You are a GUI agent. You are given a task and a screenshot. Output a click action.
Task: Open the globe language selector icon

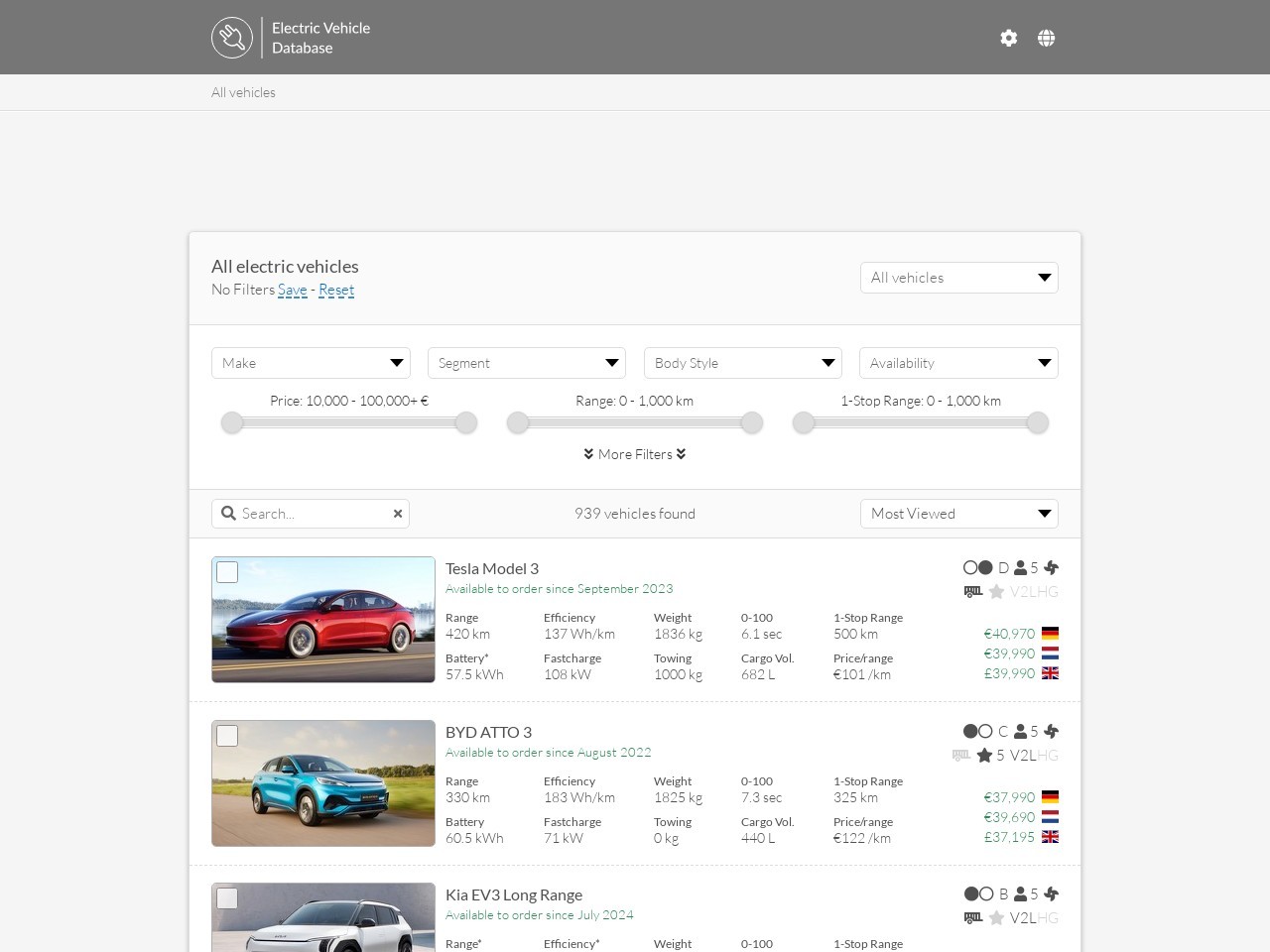[x=1046, y=38]
